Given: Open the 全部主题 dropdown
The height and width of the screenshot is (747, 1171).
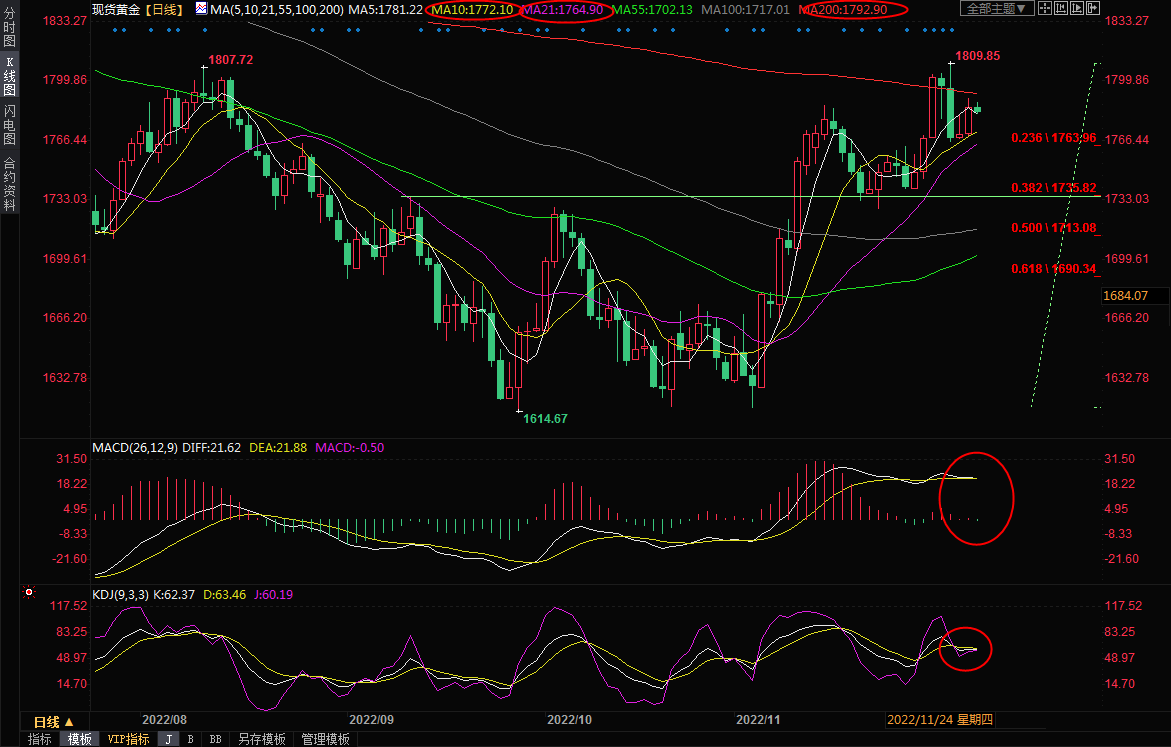Looking at the screenshot, I should point(992,9).
